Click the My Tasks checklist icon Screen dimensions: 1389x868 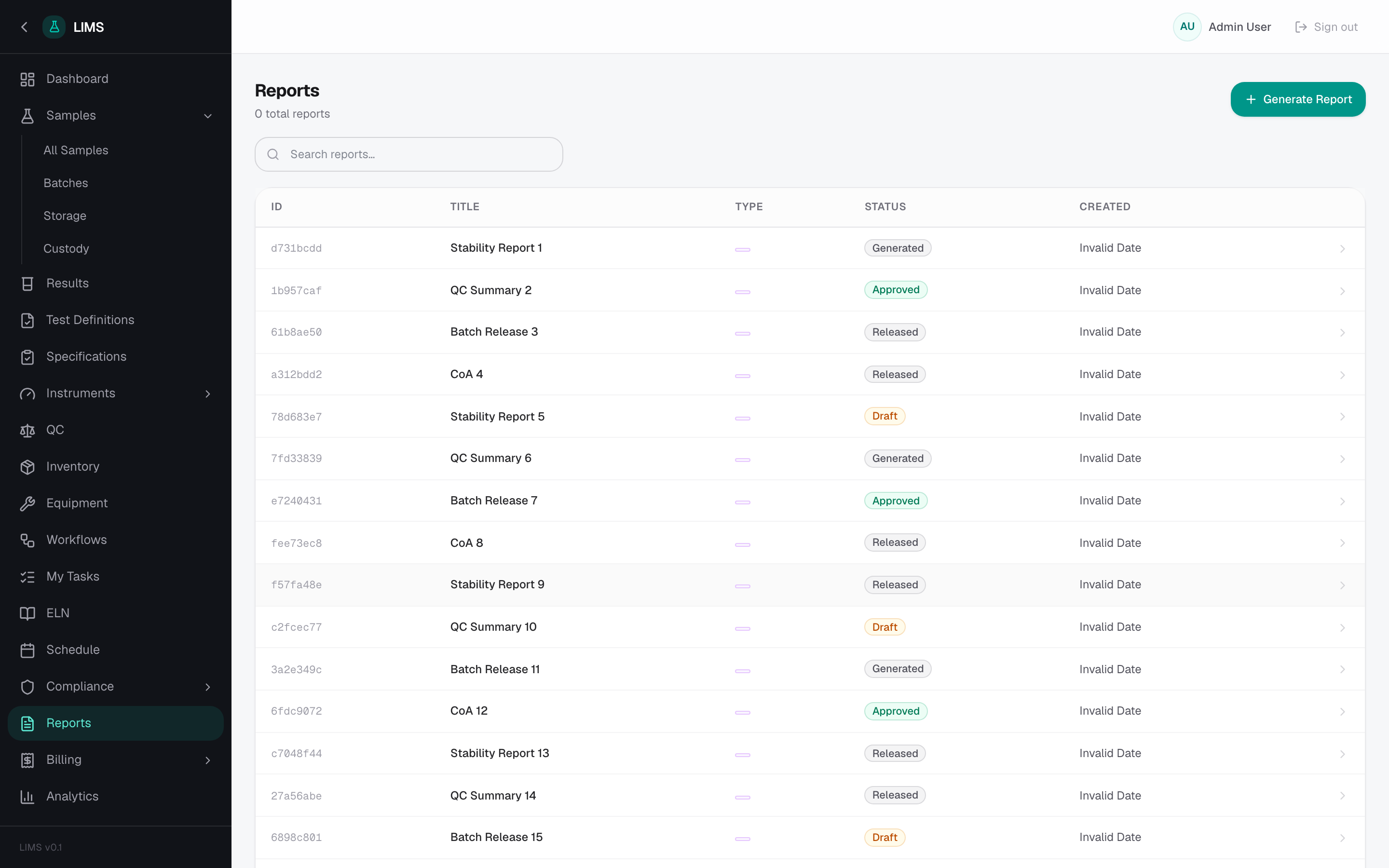pyautogui.click(x=27, y=577)
